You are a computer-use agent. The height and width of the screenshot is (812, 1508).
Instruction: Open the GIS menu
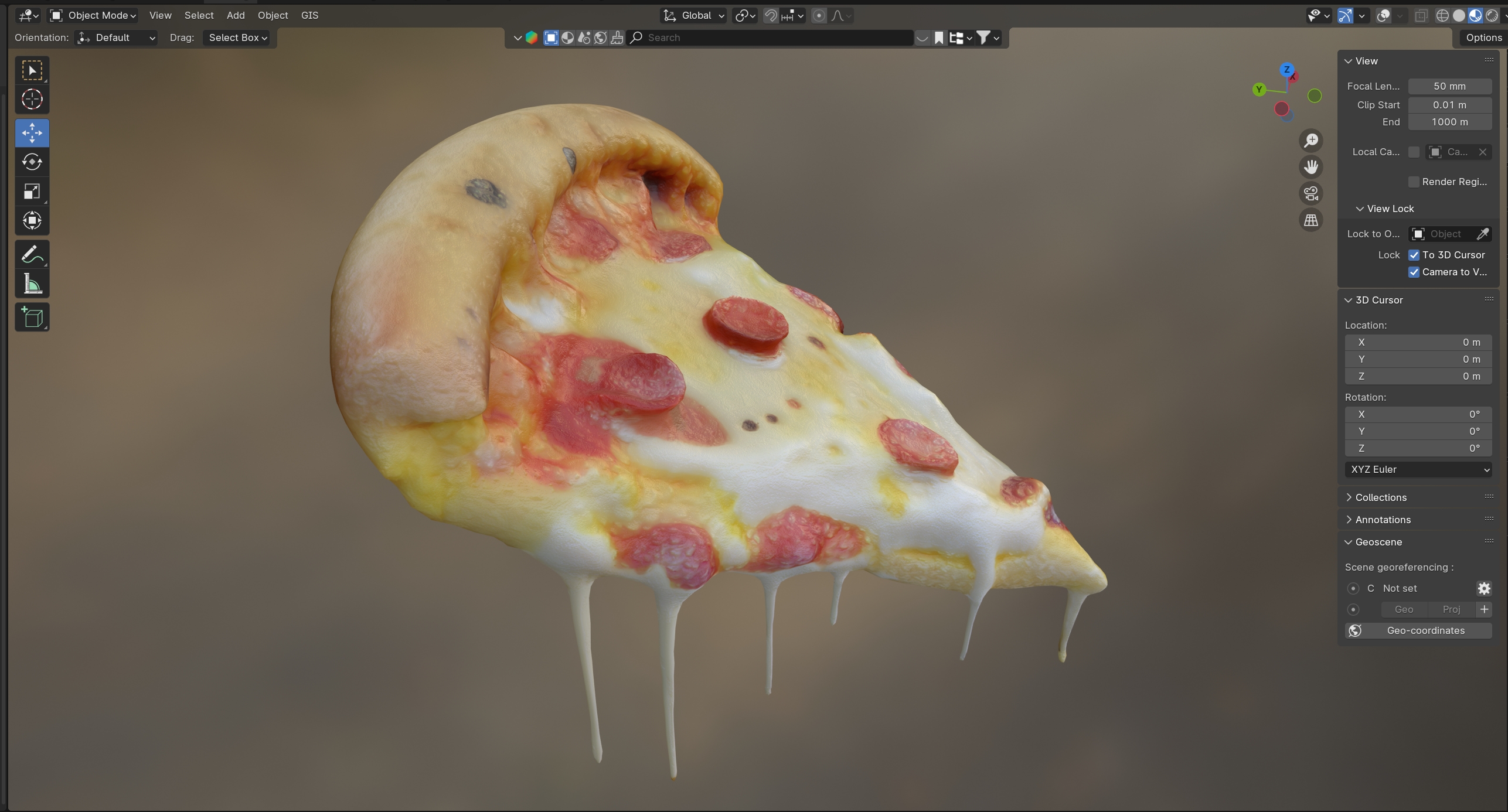[309, 15]
